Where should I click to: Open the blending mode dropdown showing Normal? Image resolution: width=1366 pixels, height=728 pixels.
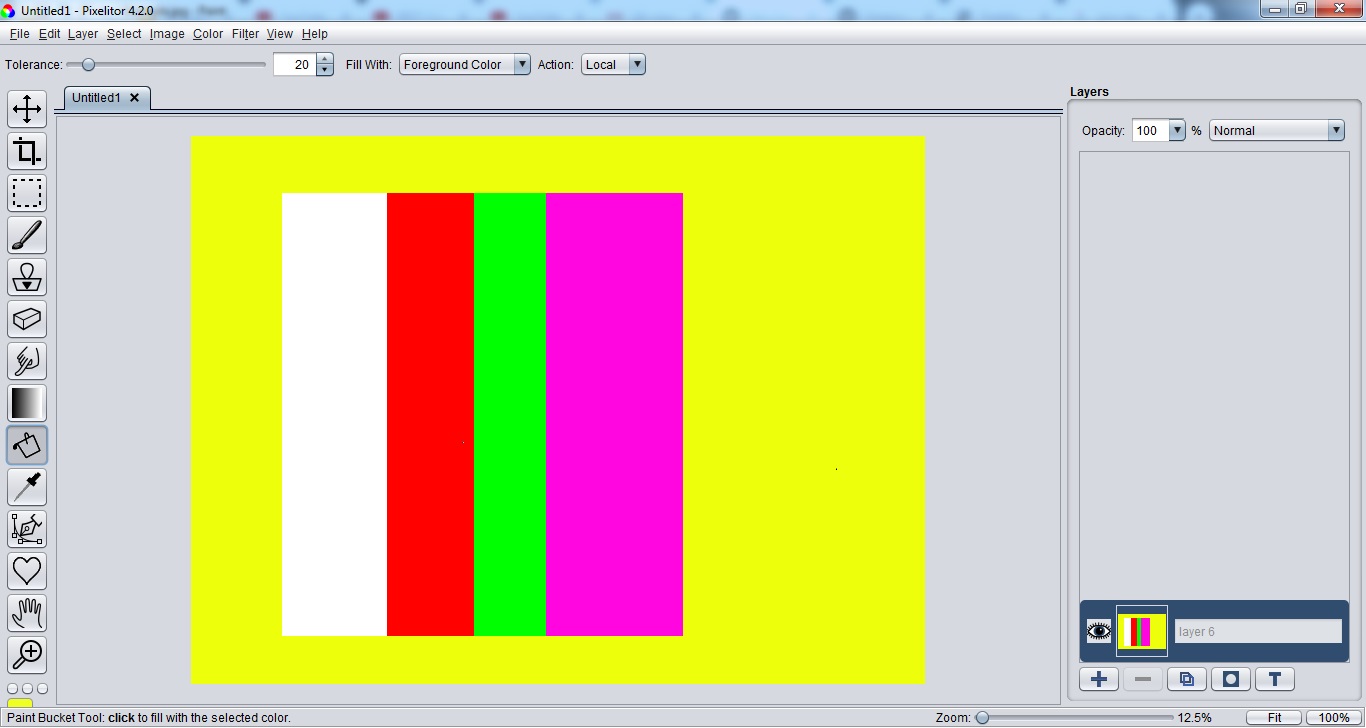(x=1277, y=130)
